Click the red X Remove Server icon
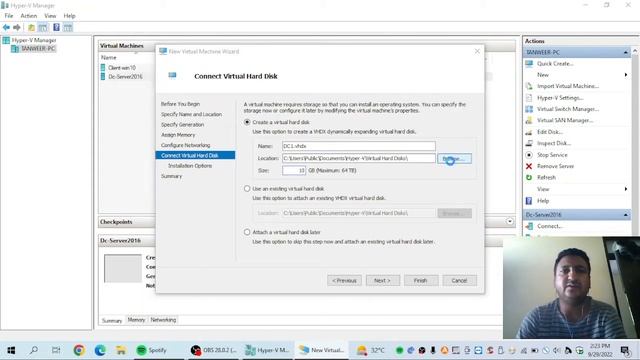This screenshot has width=640, height=360. (x=529, y=166)
